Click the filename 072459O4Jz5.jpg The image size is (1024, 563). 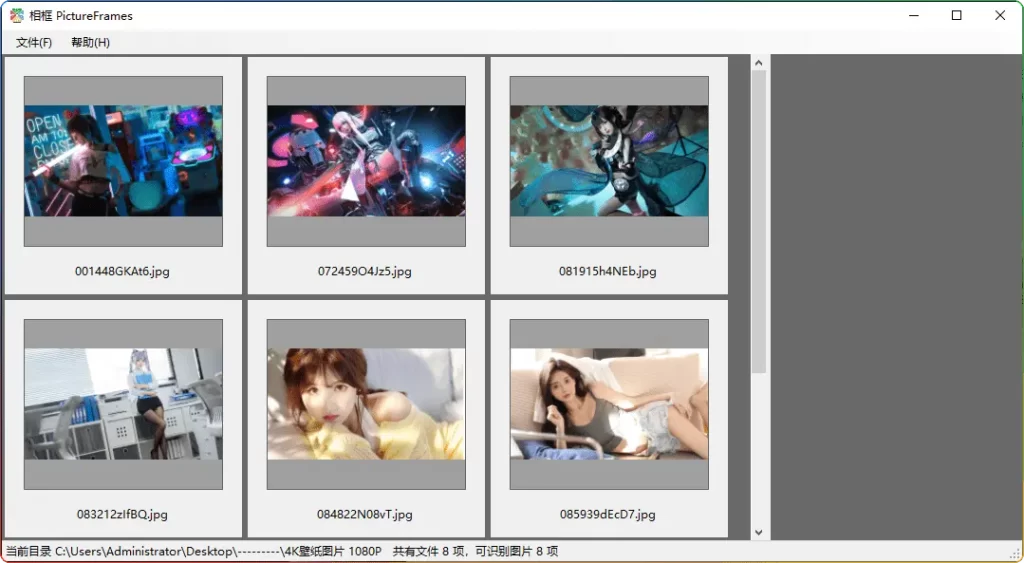pos(366,272)
